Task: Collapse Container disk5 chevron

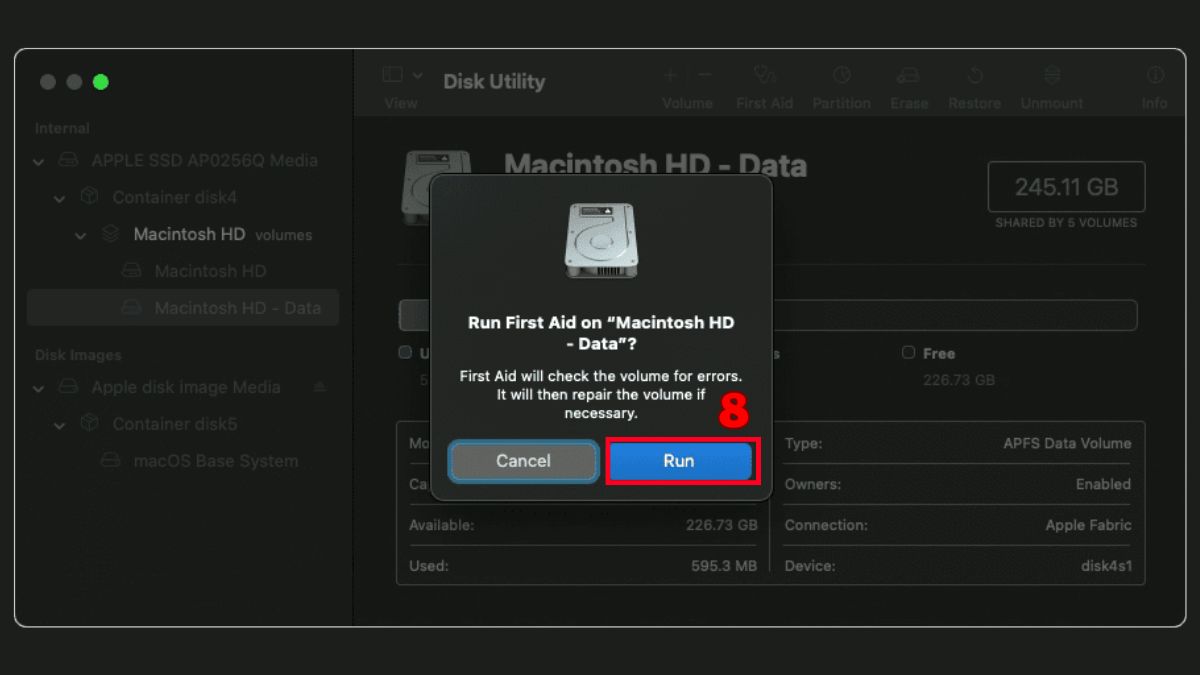Action: coord(60,425)
